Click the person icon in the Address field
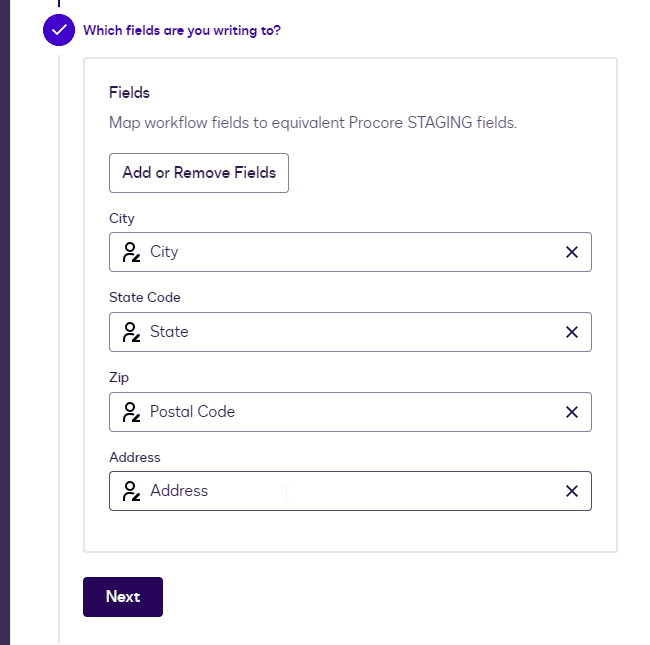The height and width of the screenshot is (645, 650). [130, 491]
